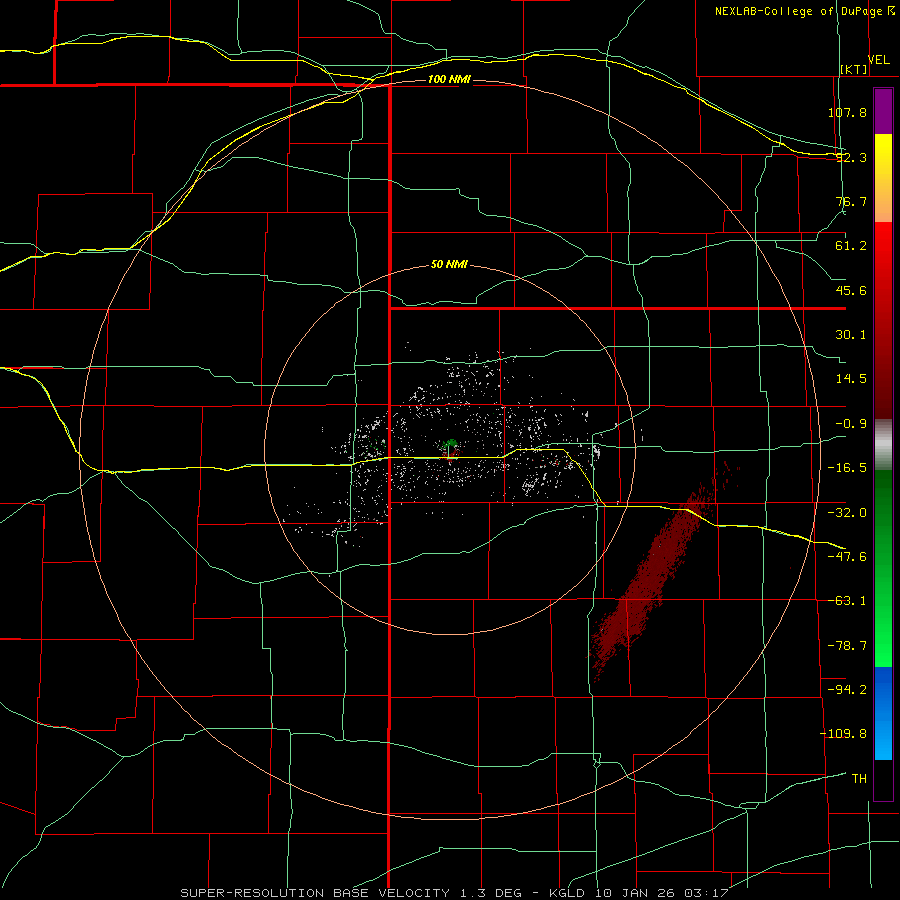Select the -109.8 scale value
Screen dimensions: 900x900
tap(844, 734)
